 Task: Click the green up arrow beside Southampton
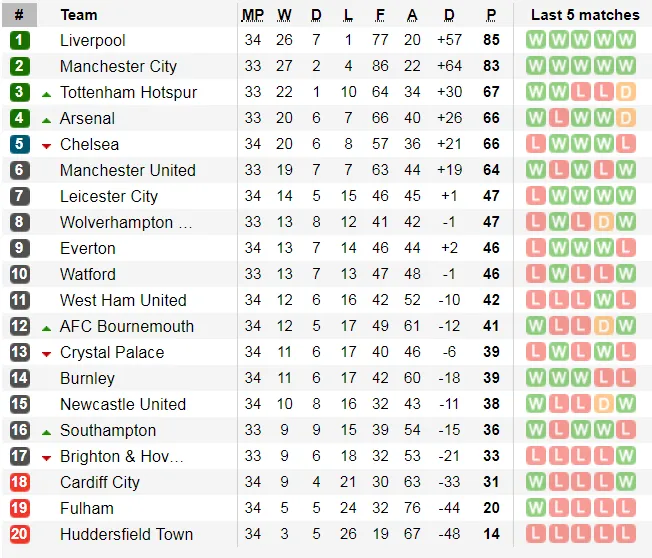(x=46, y=431)
